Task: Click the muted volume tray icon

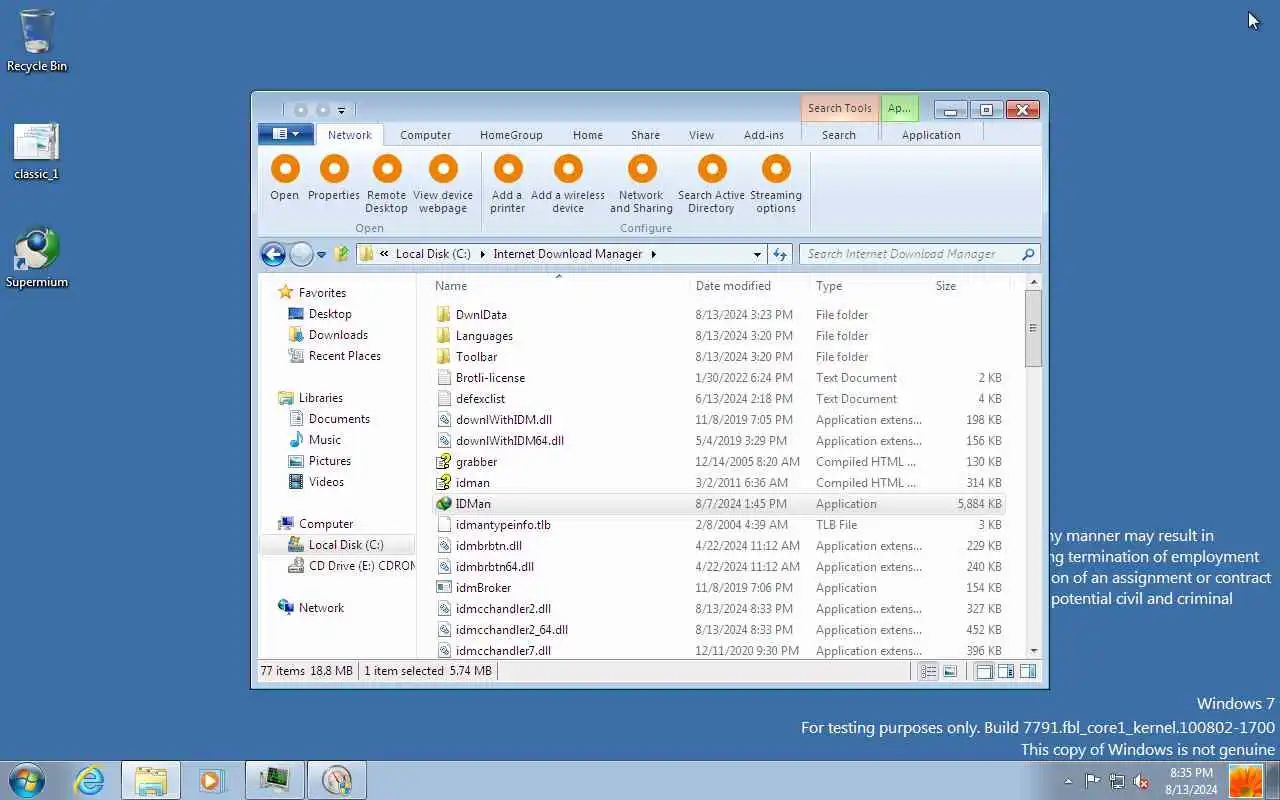Action: (1141, 782)
